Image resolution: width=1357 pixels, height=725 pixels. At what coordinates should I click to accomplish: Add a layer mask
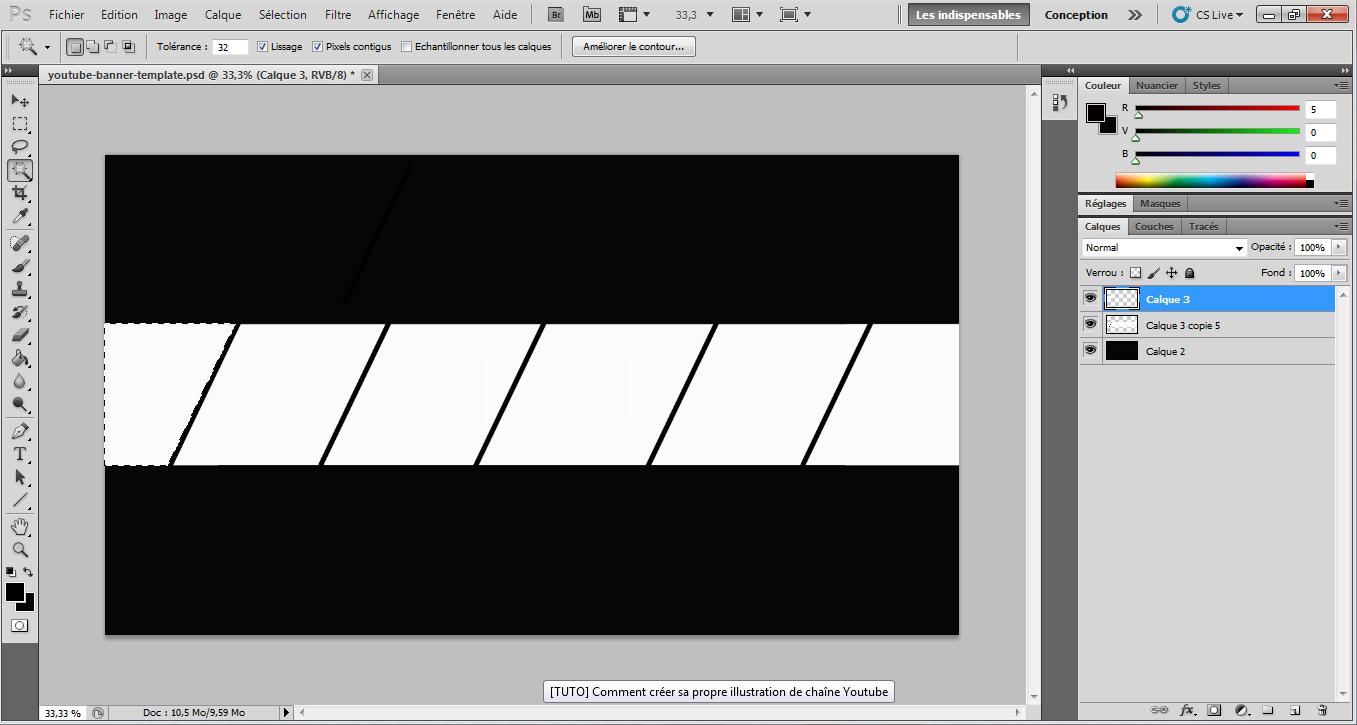coord(1214,710)
